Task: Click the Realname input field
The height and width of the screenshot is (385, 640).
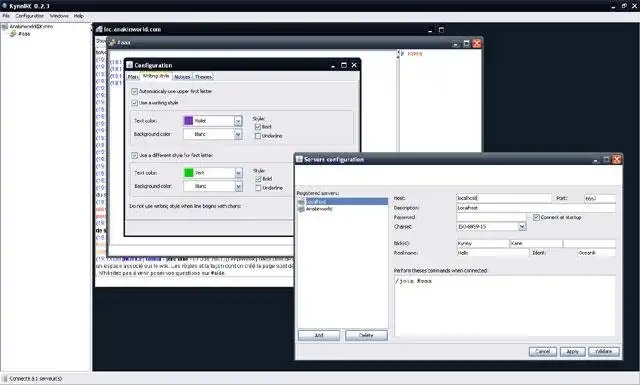Action: tap(492, 253)
